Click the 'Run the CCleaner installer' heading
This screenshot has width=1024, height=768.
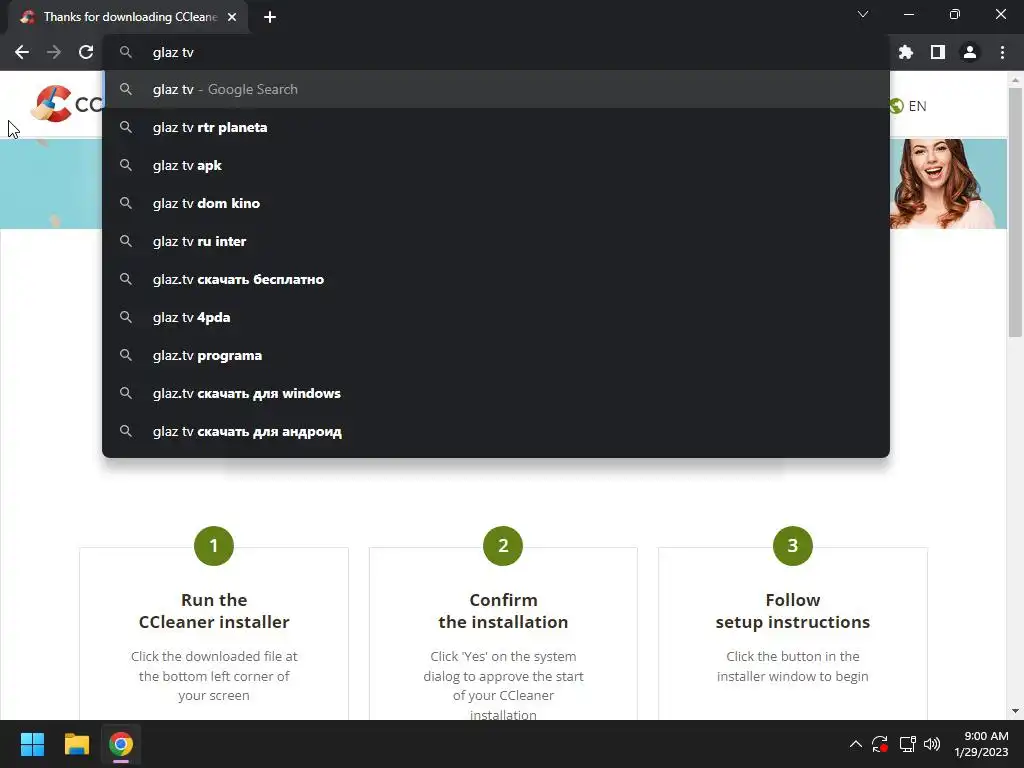coord(214,611)
